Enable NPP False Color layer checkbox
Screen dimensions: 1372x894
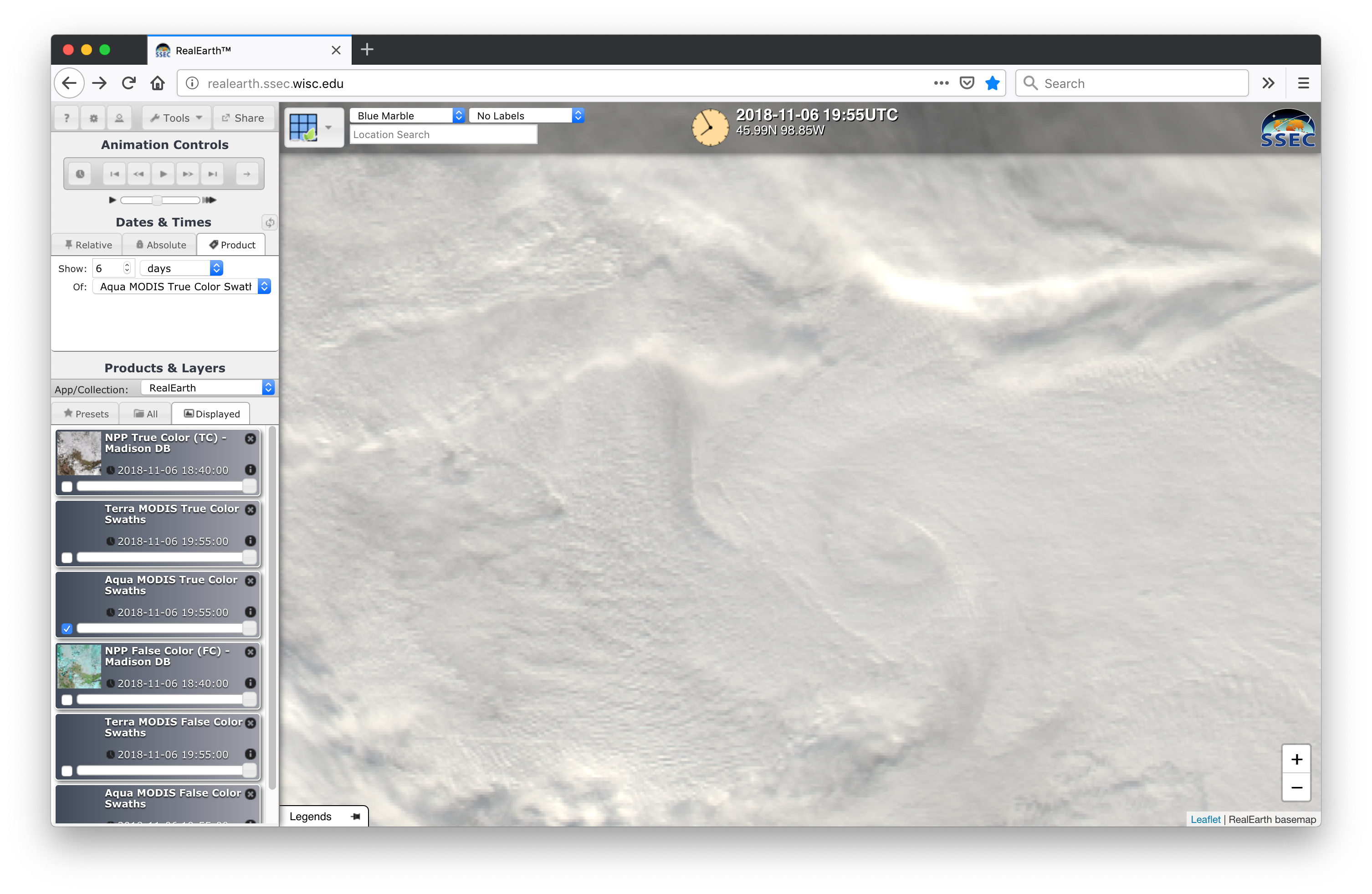[67, 699]
